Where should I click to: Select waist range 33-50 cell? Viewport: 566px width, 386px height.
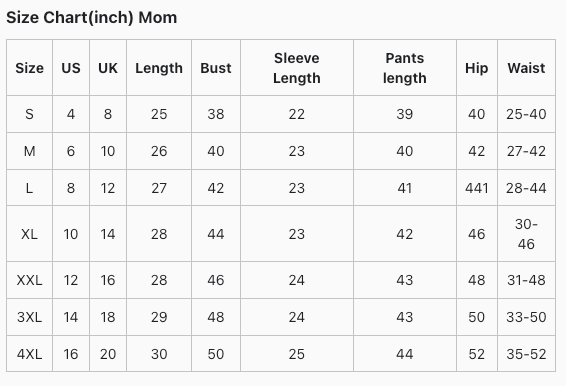pyautogui.click(x=526, y=317)
